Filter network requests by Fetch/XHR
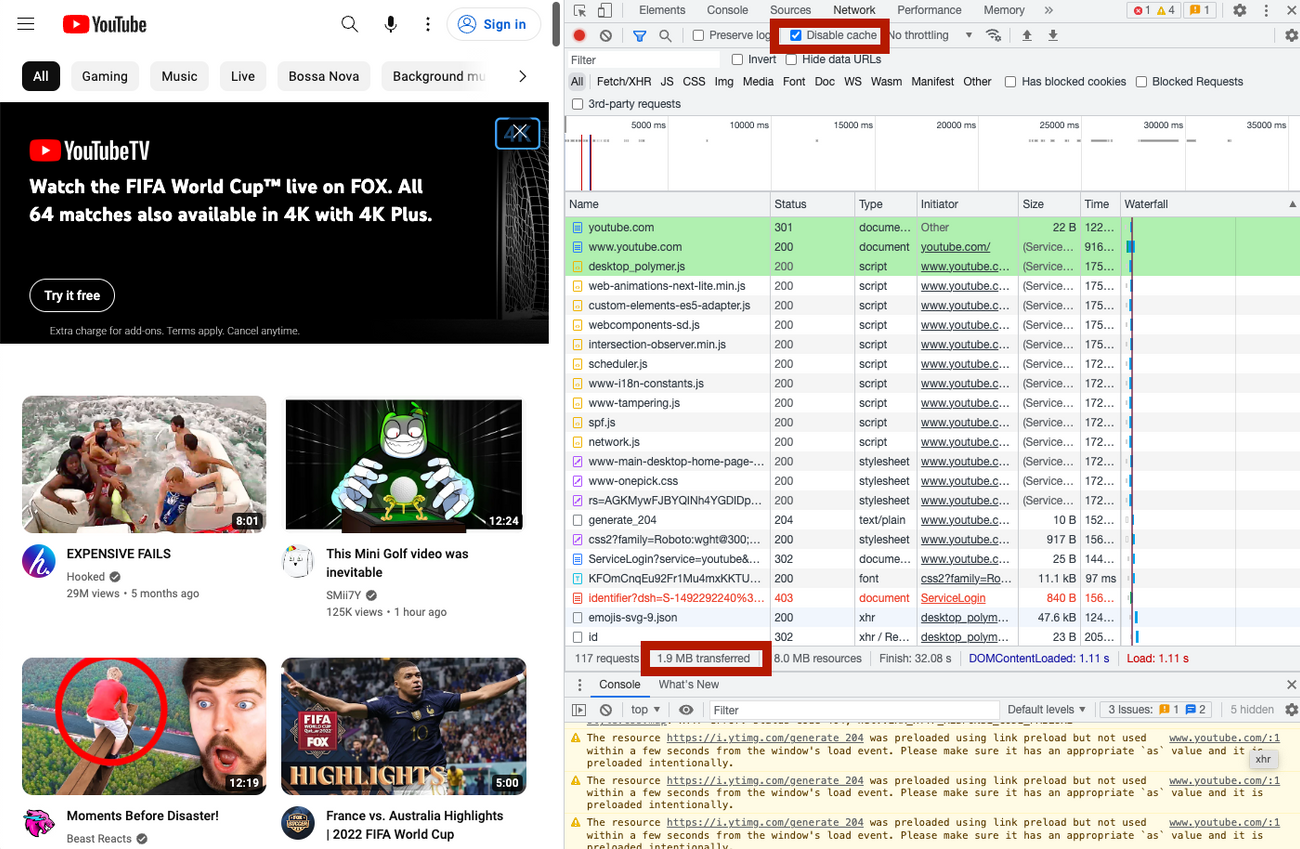This screenshot has width=1300, height=849. 624,82
